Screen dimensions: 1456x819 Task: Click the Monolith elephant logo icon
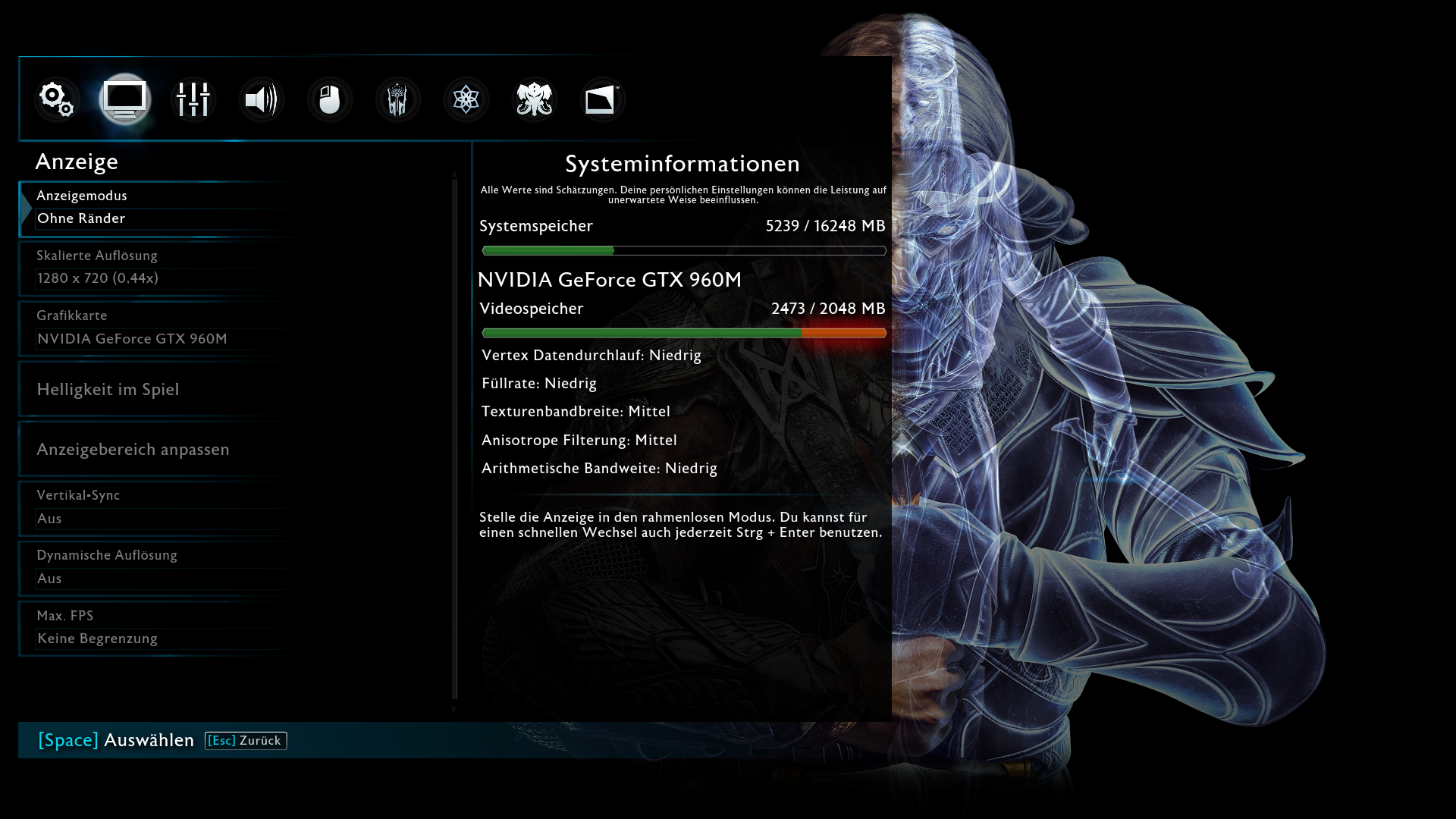(x=534, y=99)
